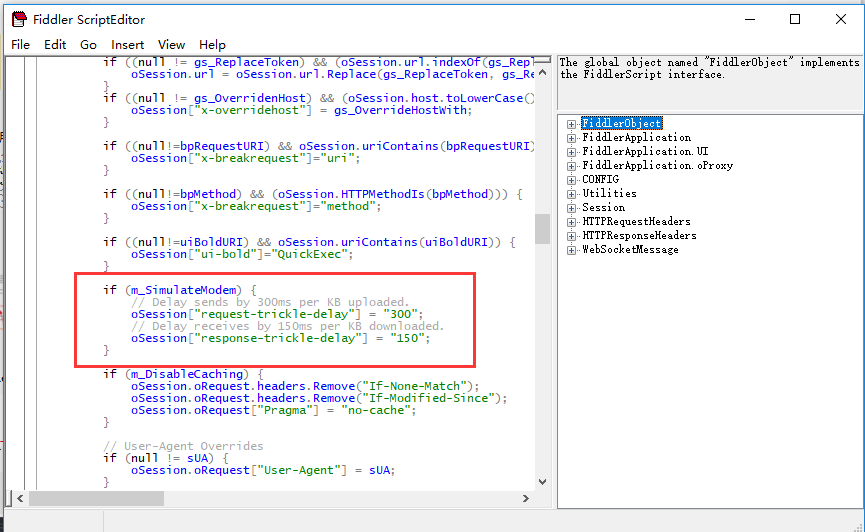Select WebSocketMessage in the class tree
This screenshot has height=532, width=865.
tap(631, 249)
